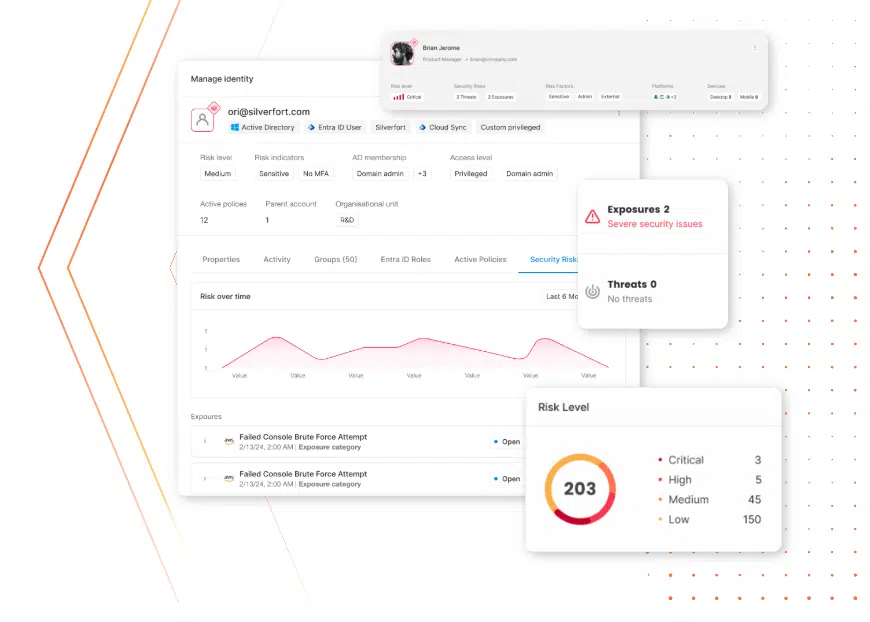Image resolution: width=870 pixels, height=622 pixels.
Task: Click the +3 AD membership overflow badge
Action: pos(423,174)
